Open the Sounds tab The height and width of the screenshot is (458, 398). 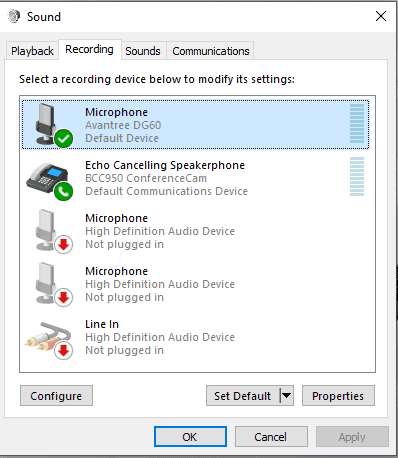click(143, 51)
